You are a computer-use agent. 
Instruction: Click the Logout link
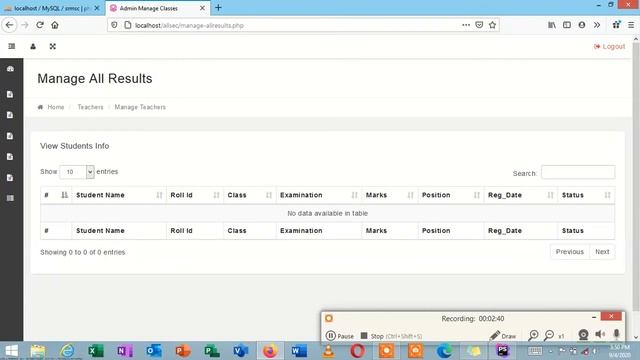coord(609,47)
